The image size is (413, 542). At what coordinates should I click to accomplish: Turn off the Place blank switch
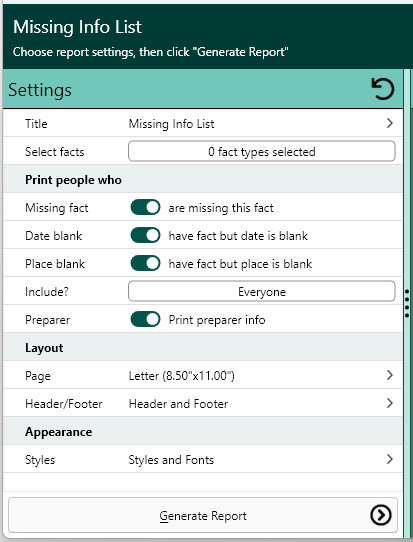pyautogui.click(x=145, y=263)
